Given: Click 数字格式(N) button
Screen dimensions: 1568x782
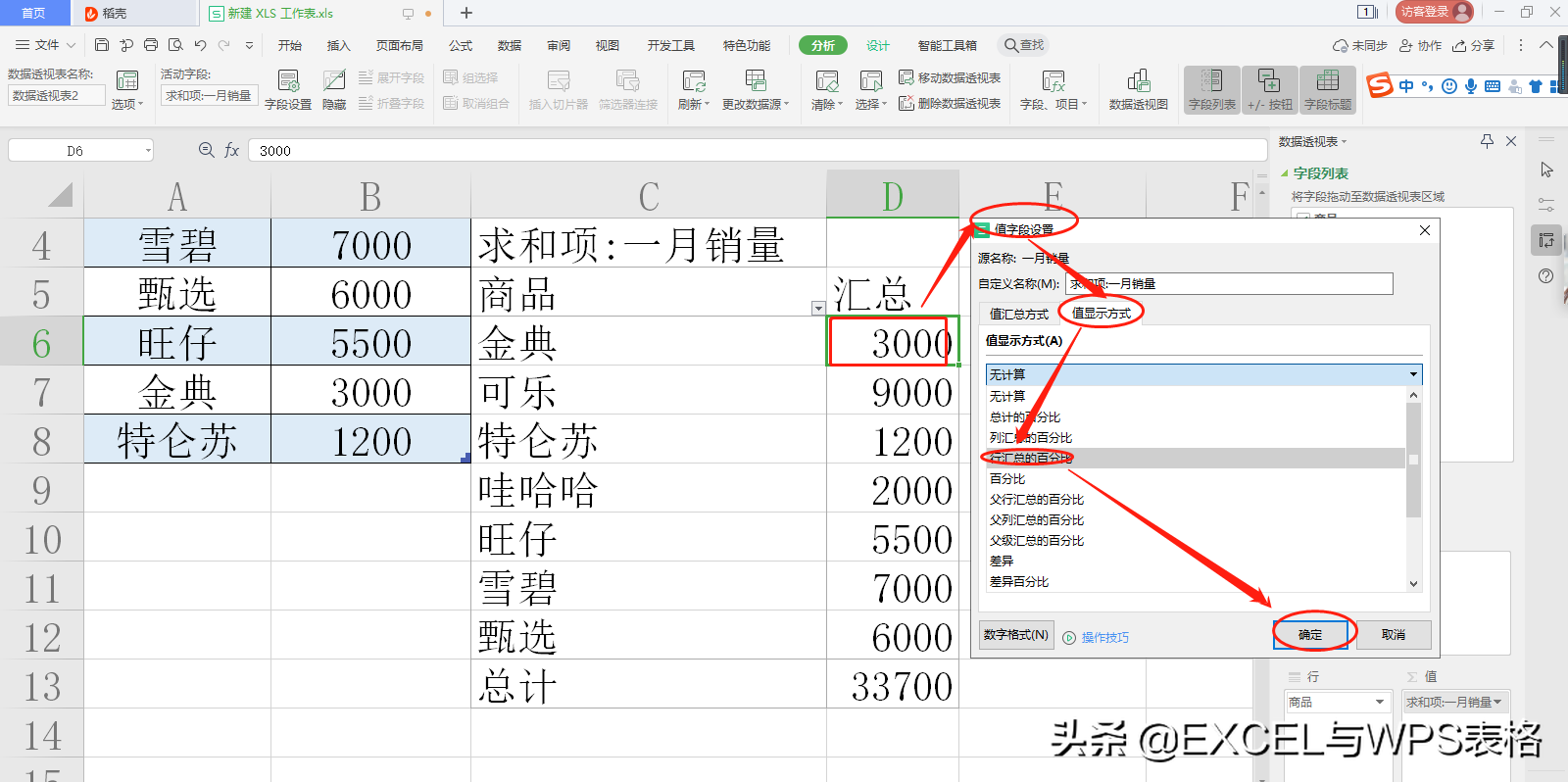Looking at the screenshot, I should pos(1016,635).
